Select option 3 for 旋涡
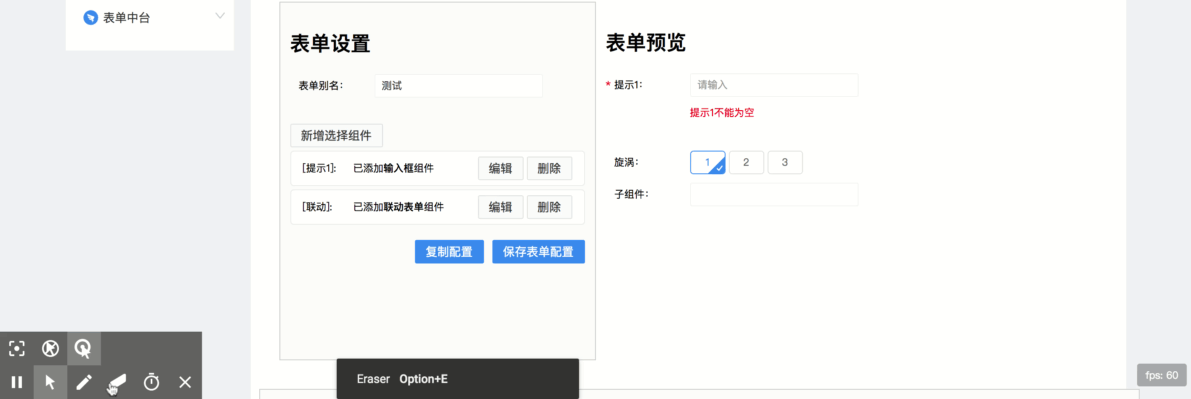1191x399 pixels. (785, 162)
